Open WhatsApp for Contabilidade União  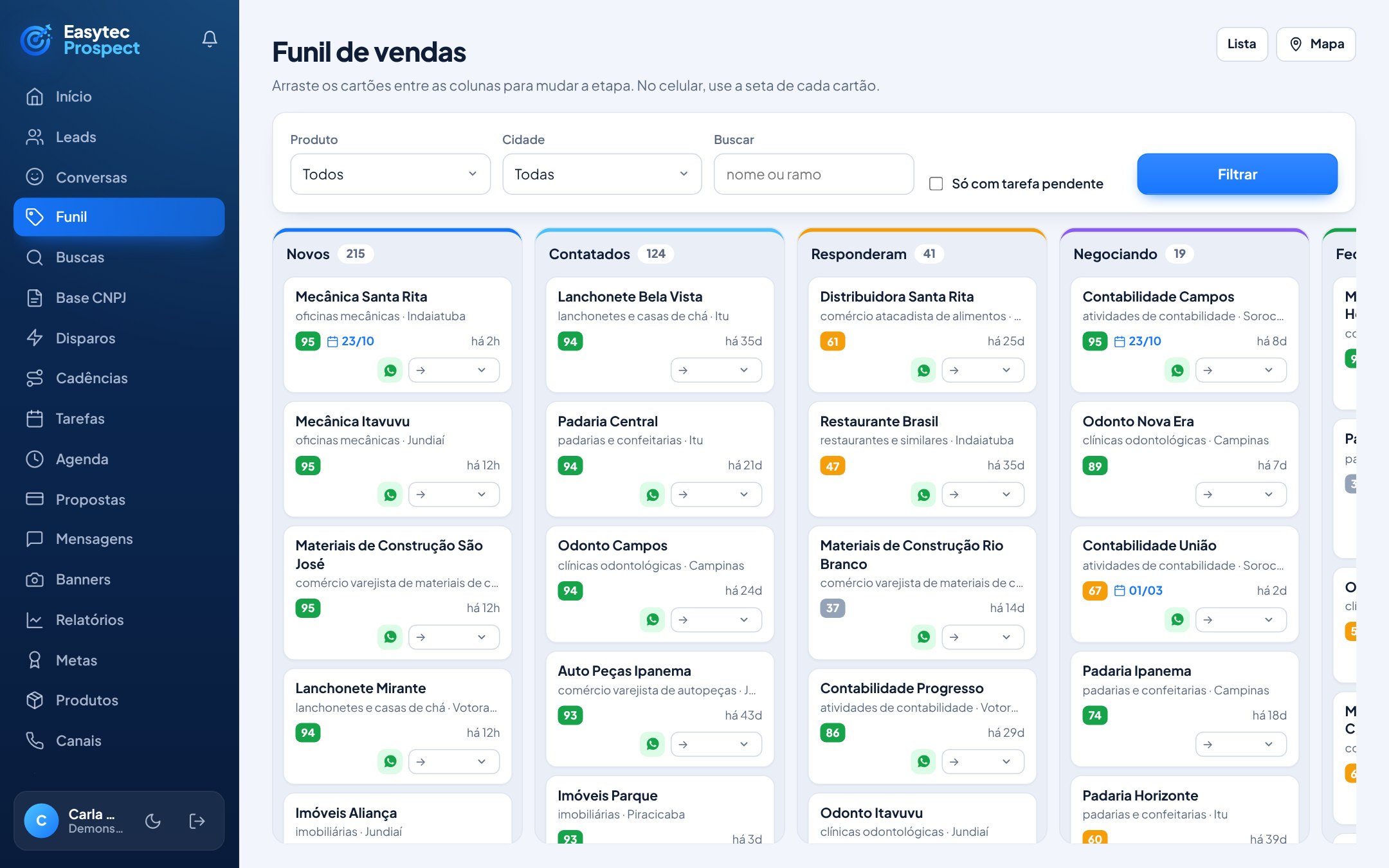(x=1177, y=620)
